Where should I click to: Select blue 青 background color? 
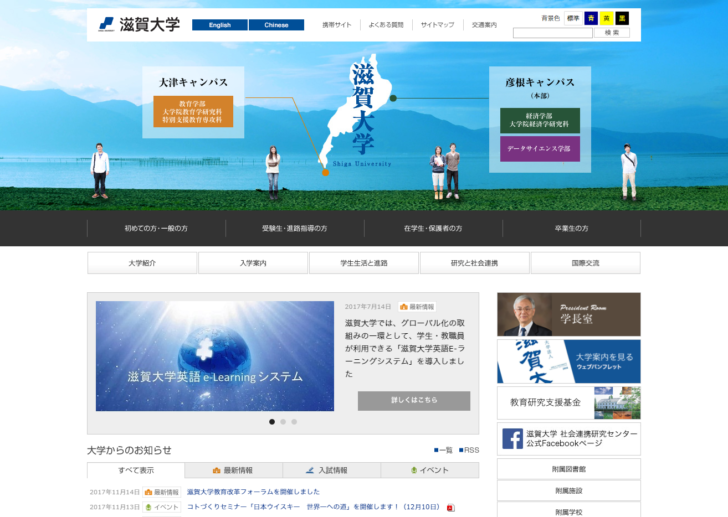[591, 18]
